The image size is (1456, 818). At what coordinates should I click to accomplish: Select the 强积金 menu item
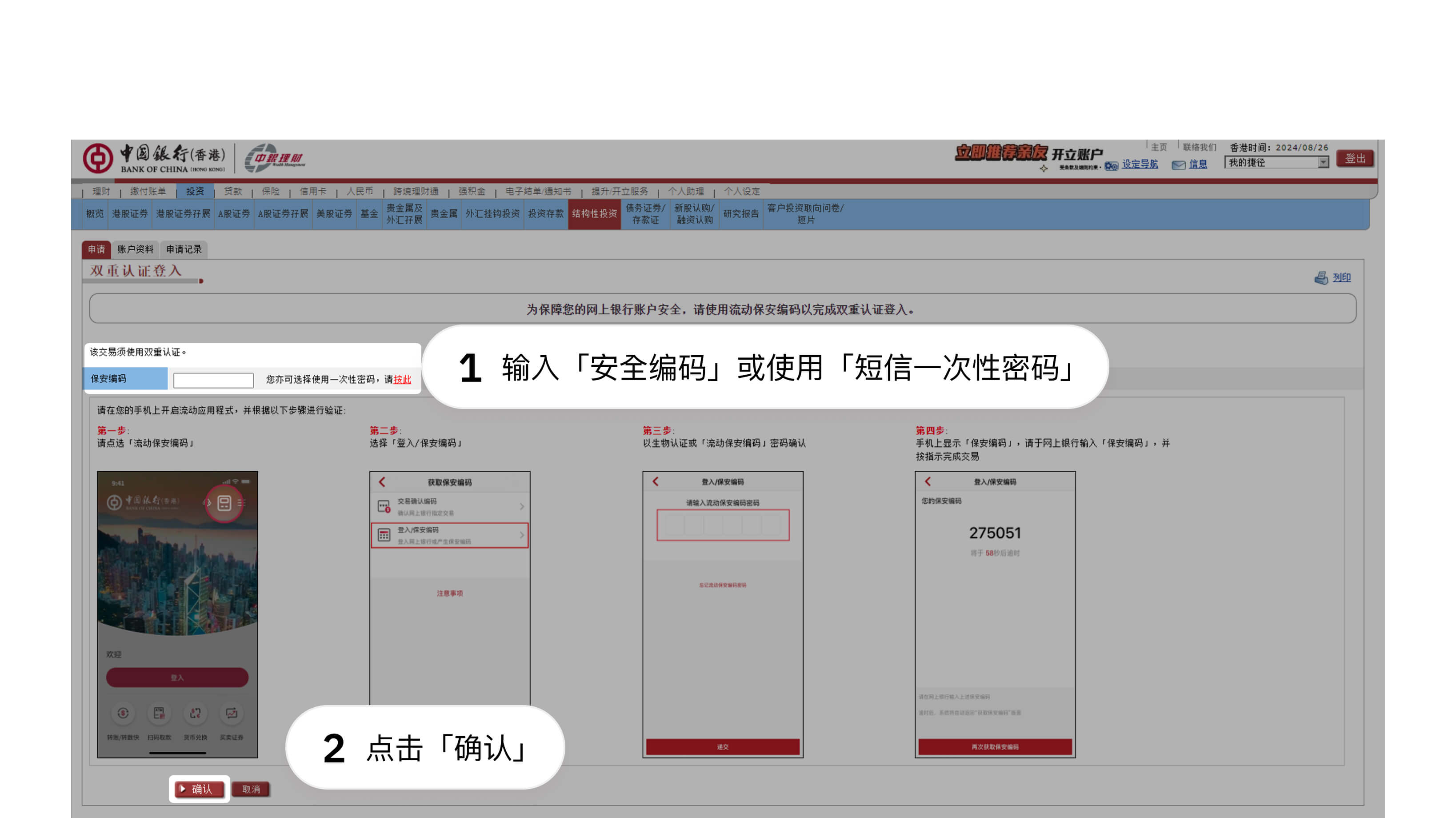pyautogui.click(x=472, y=191)
